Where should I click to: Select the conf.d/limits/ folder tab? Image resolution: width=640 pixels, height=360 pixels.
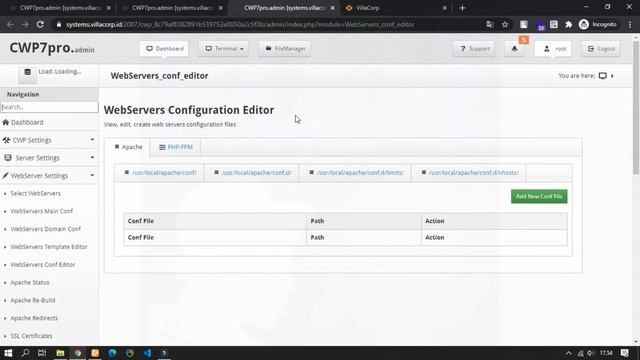click(x=356, y=173)
